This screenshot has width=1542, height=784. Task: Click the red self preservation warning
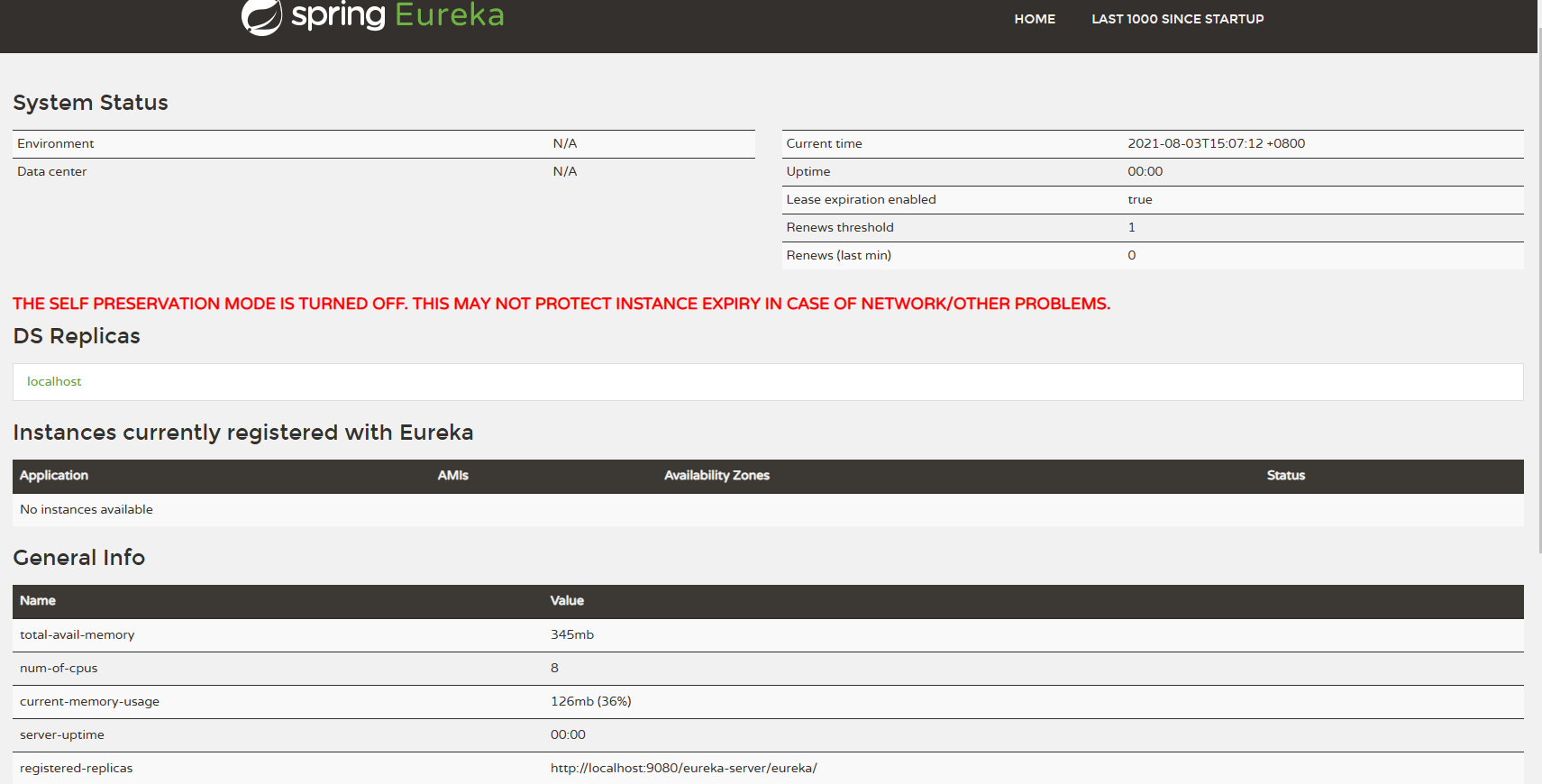[561, 304]
